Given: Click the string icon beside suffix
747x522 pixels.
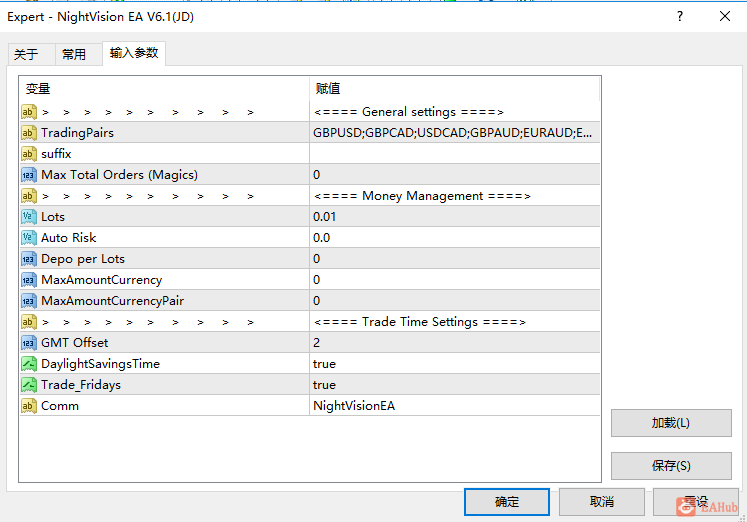Looking at the screenshot, I should 29,154.
